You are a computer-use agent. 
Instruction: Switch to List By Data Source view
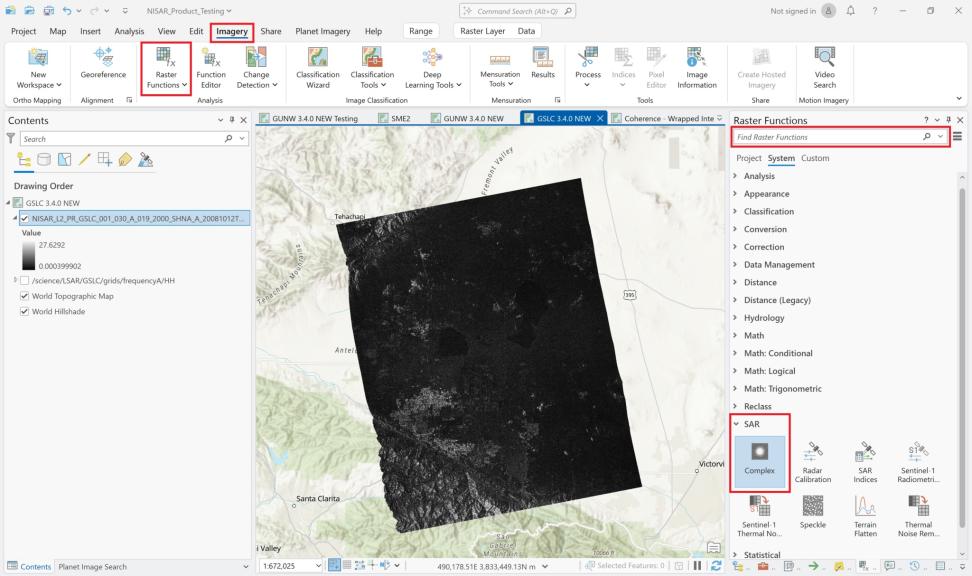tap(44, 160)
